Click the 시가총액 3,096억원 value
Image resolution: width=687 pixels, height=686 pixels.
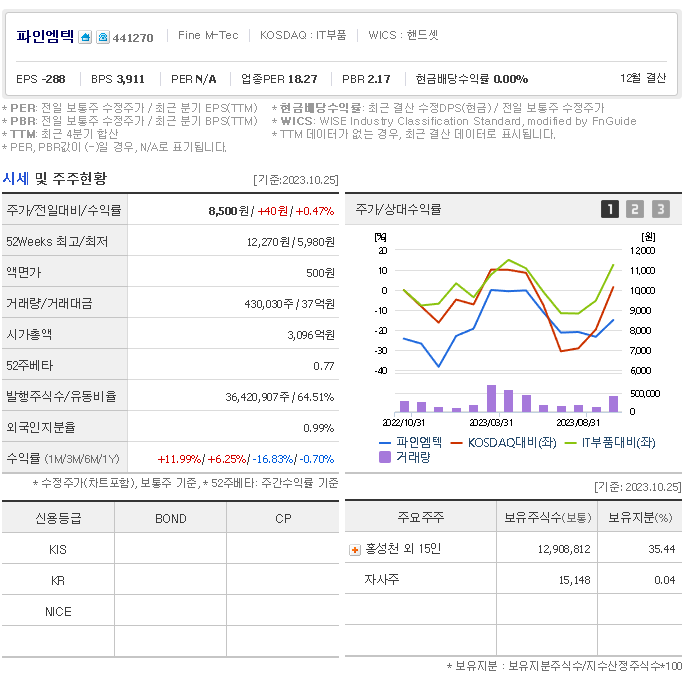point(311,335)
